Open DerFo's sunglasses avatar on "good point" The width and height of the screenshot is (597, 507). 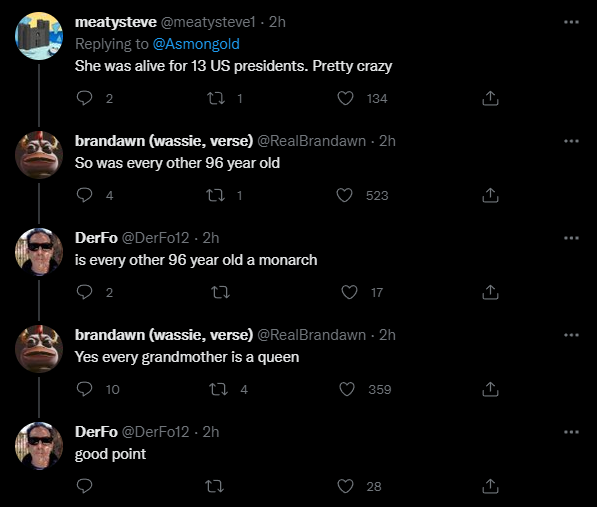[x=39, y=446]
